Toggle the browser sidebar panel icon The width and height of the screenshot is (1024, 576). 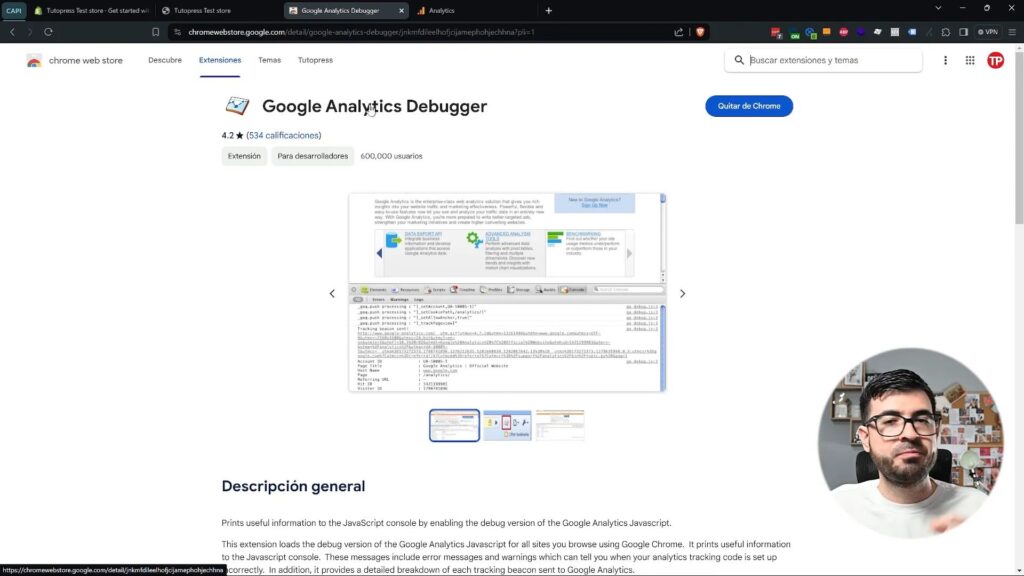point(963,31)
